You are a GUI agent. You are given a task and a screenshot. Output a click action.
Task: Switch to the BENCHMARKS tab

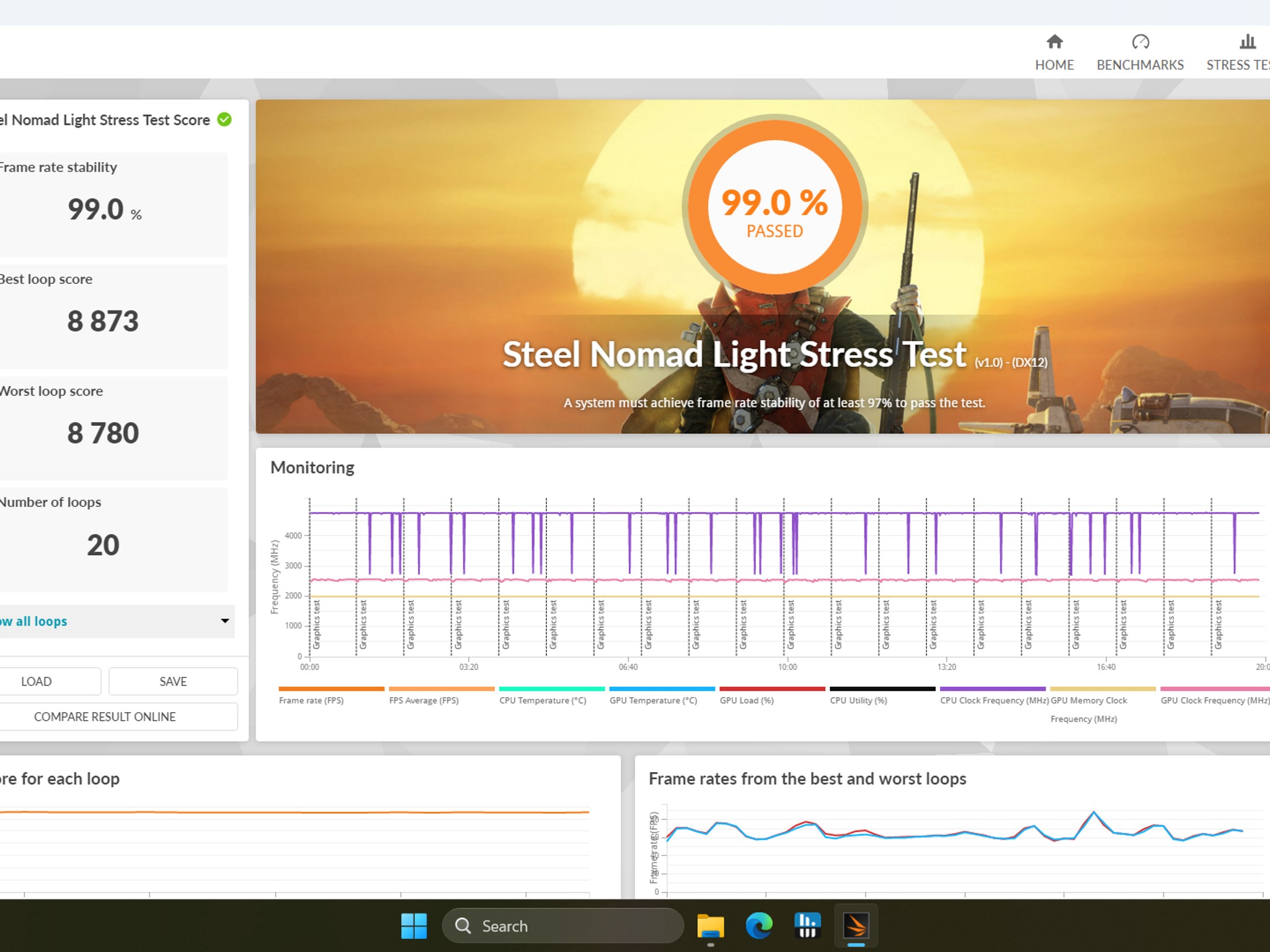click(1140, 65)
